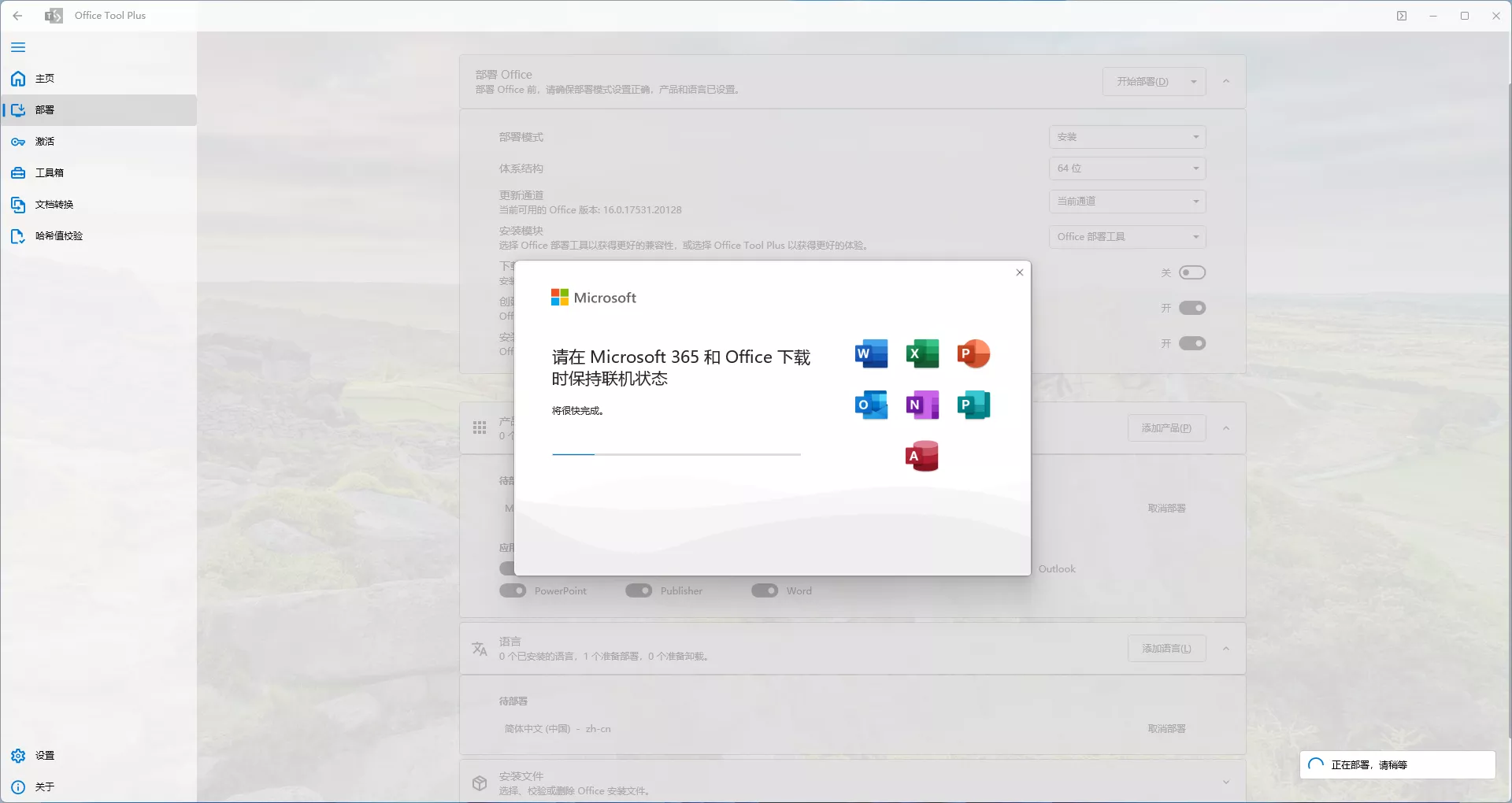Open 工具箱 in the sidebar
Screen dimensions: 1512x803
(49, 173)
